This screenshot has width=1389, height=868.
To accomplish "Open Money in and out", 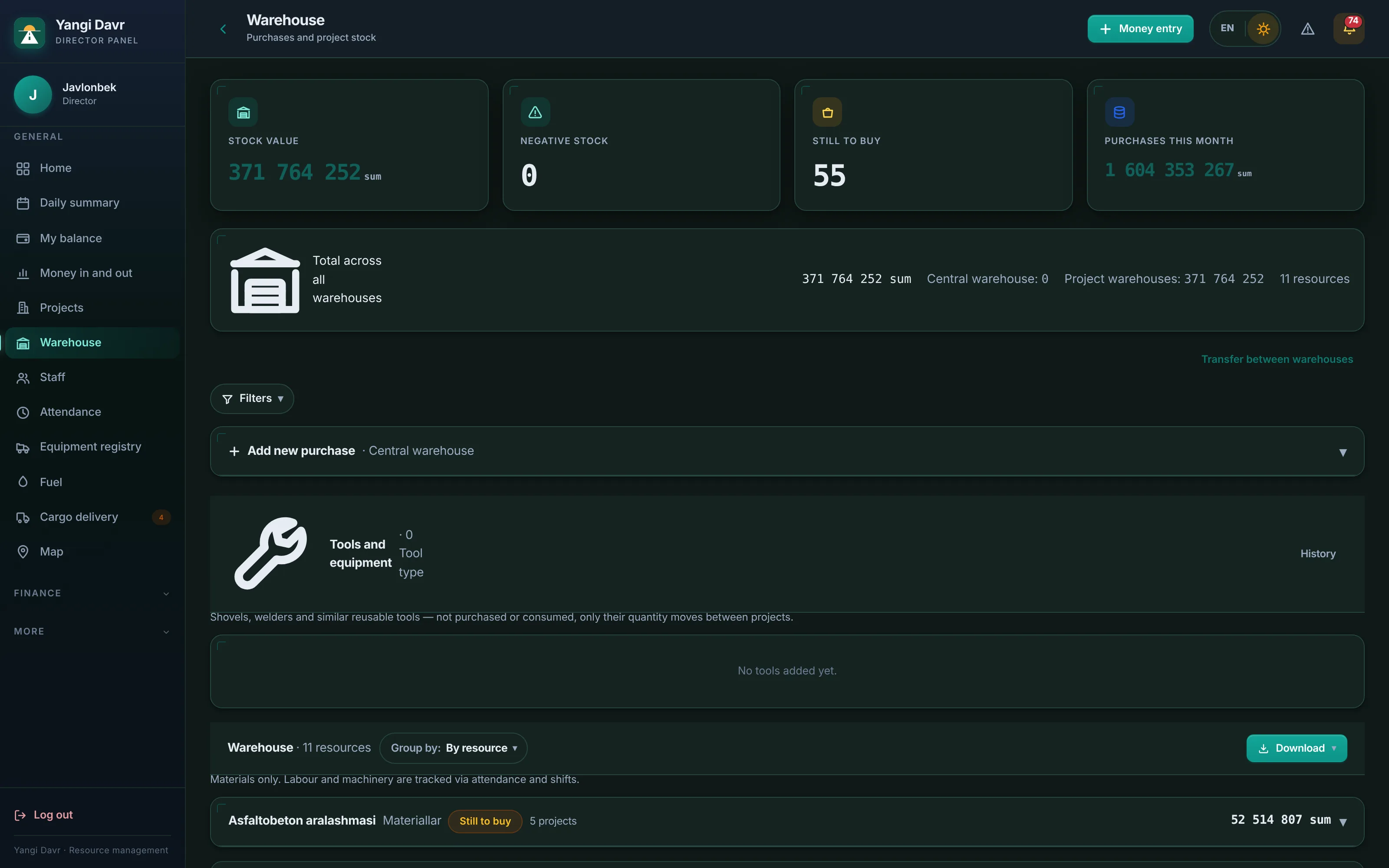I will 92,273.
